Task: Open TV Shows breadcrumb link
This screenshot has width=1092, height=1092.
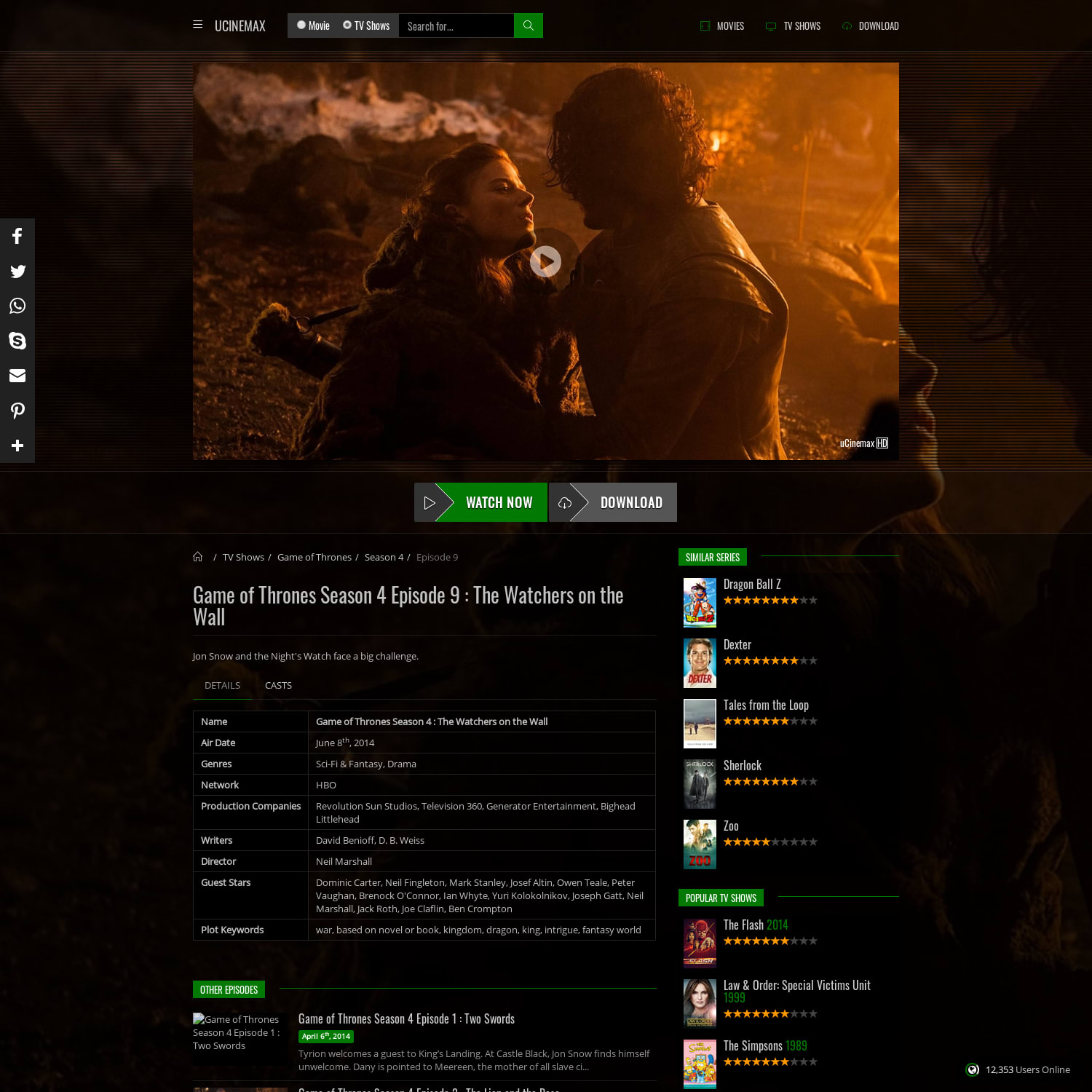Action: tap(243, 557)
